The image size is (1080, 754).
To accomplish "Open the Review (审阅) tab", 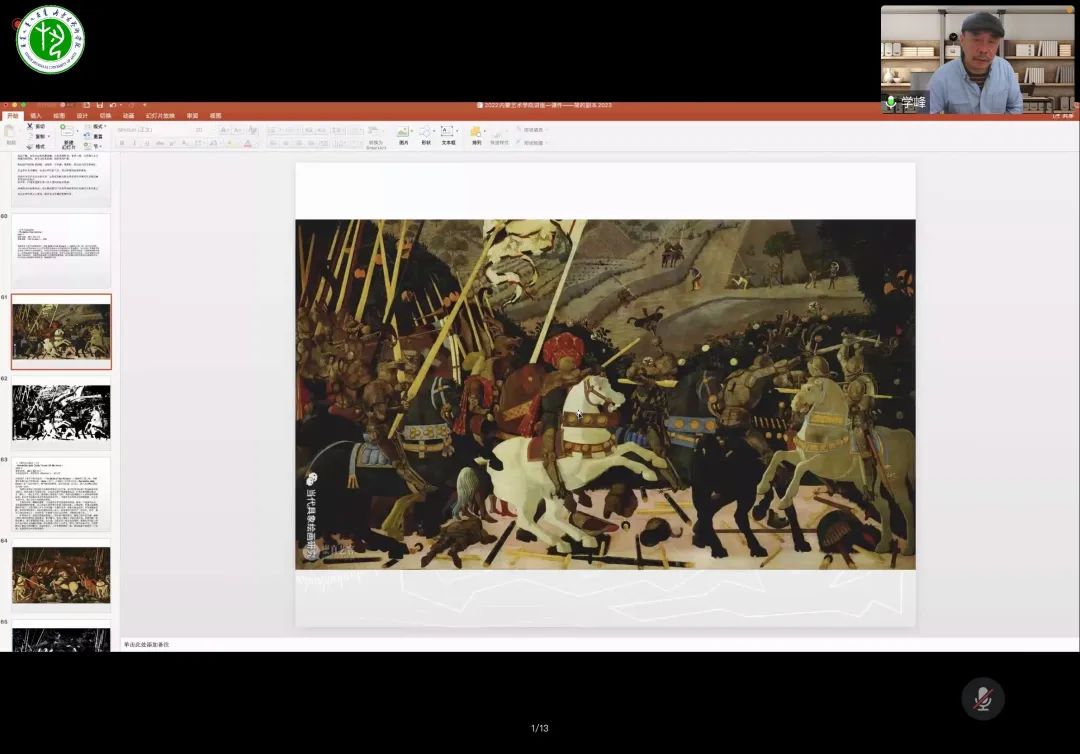I will [192, 116].
